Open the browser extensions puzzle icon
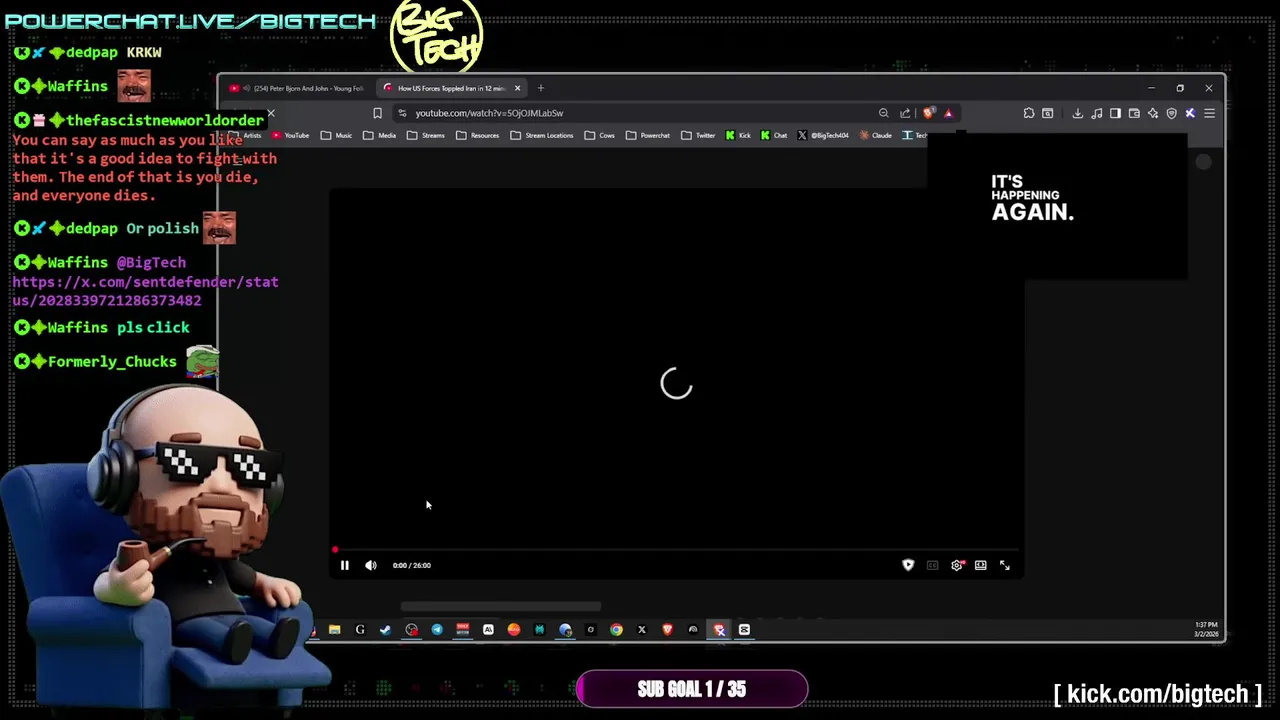 (x=1029, y=113)
